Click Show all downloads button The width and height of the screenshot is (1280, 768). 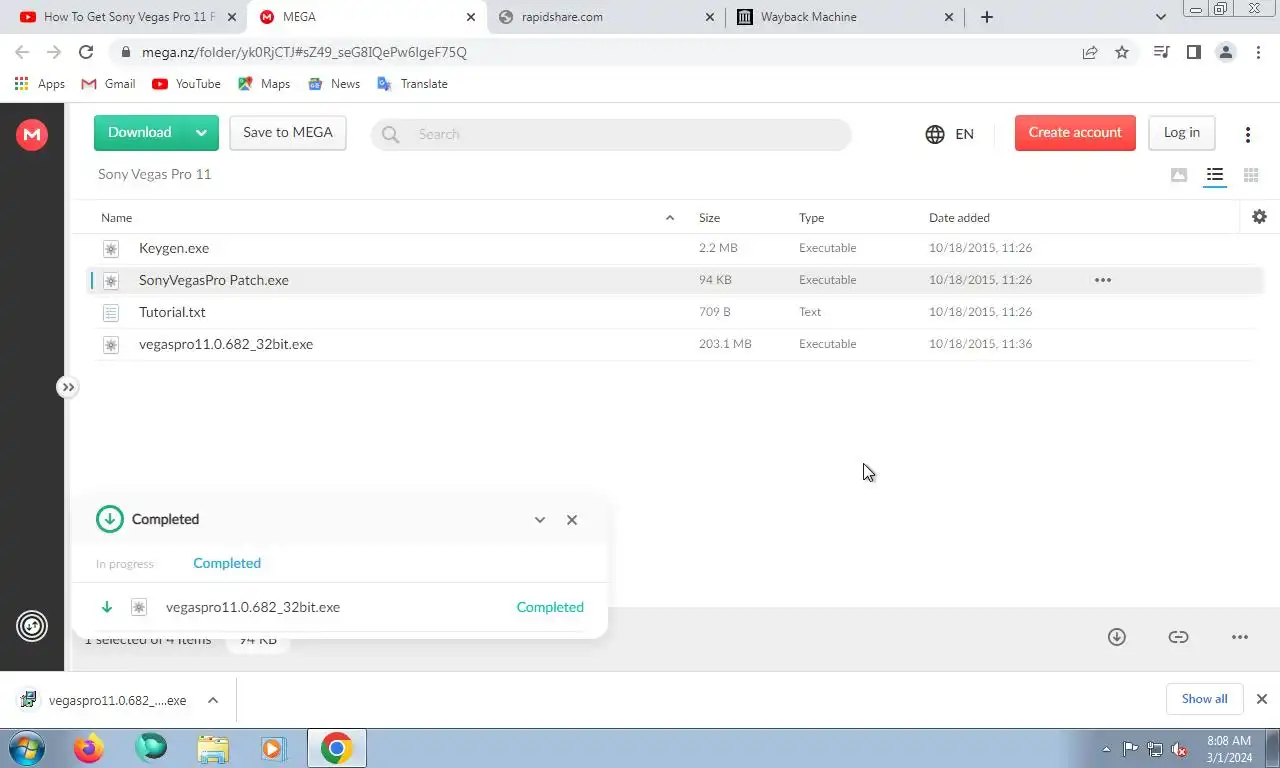tap(1204, 699)
